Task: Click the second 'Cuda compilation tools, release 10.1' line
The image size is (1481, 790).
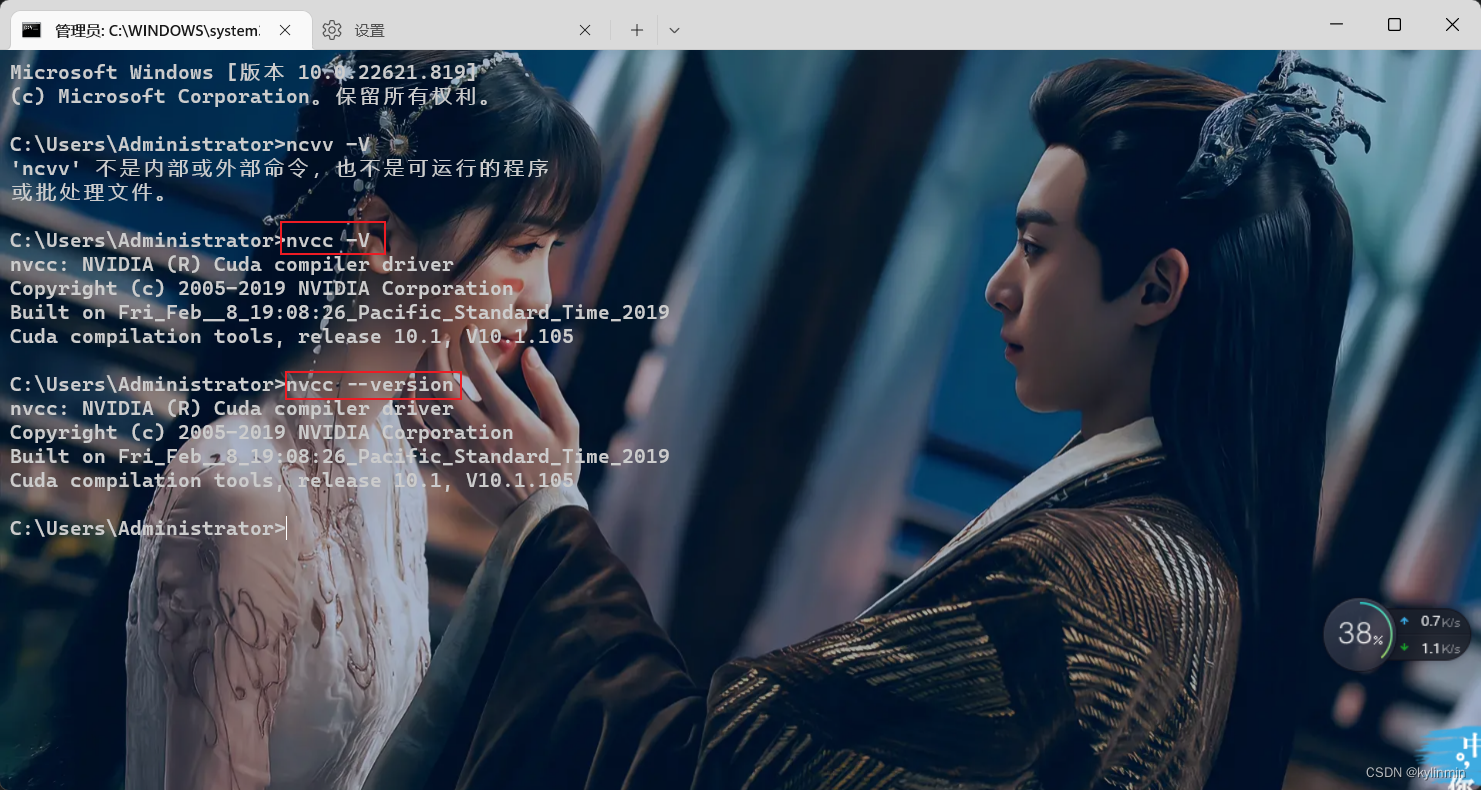Action: point(292,480)
